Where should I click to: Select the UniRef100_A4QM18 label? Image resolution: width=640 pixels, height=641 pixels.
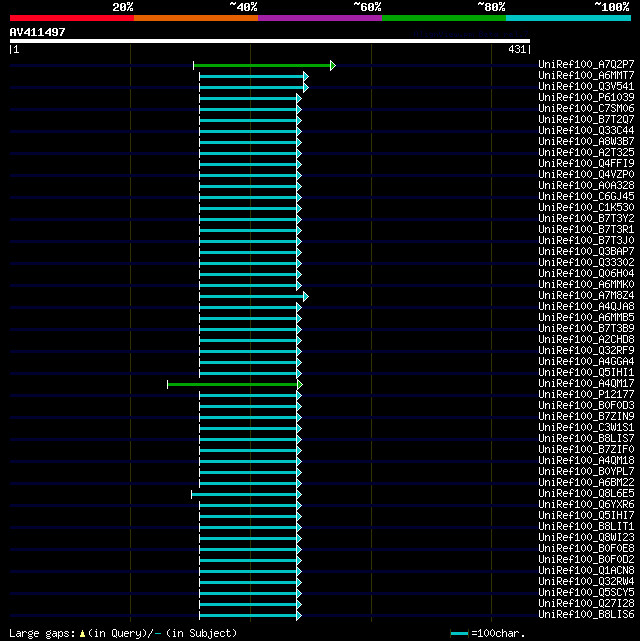coord(586,461)
